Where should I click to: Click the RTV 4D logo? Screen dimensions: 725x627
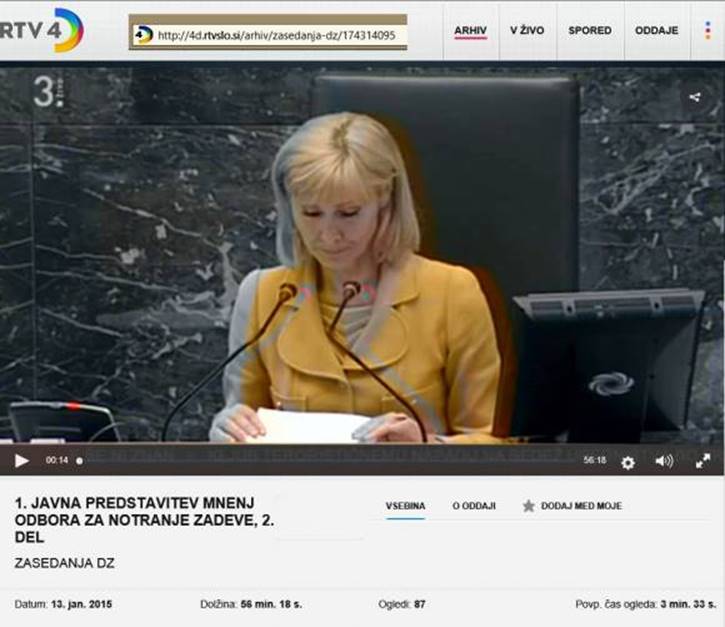42,30
